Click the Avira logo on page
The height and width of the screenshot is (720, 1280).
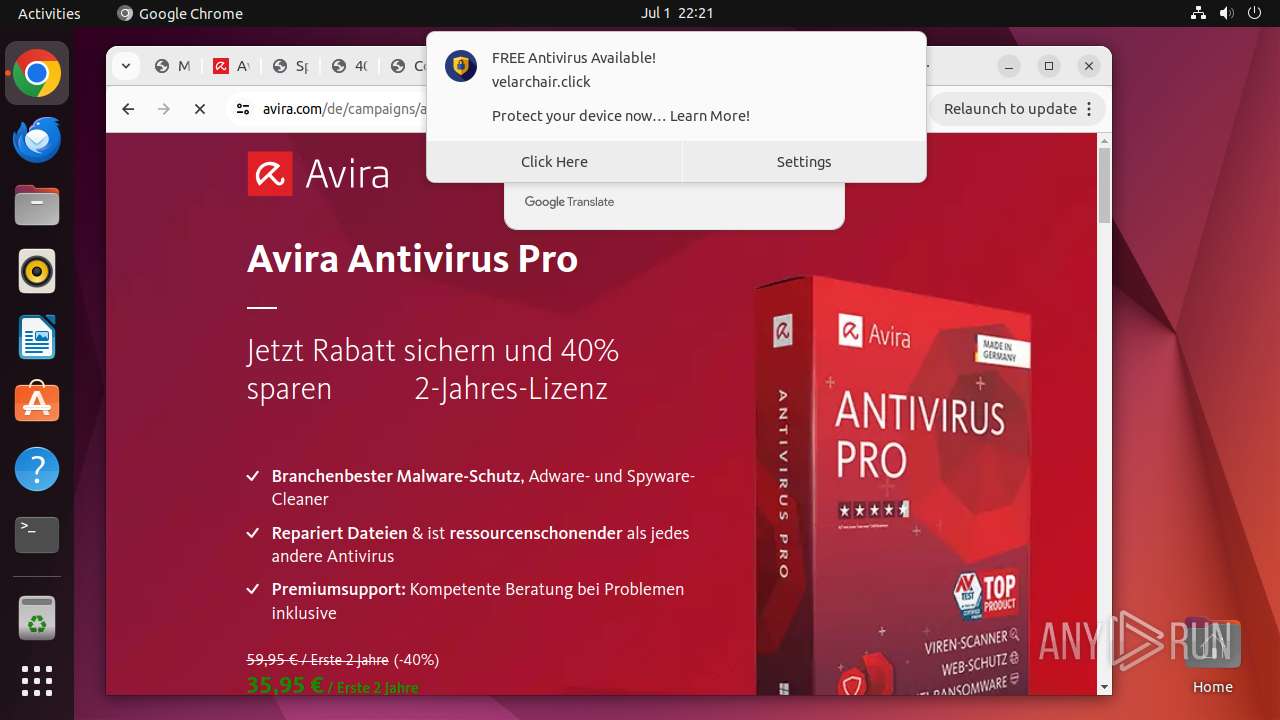(x=318, y=174)
